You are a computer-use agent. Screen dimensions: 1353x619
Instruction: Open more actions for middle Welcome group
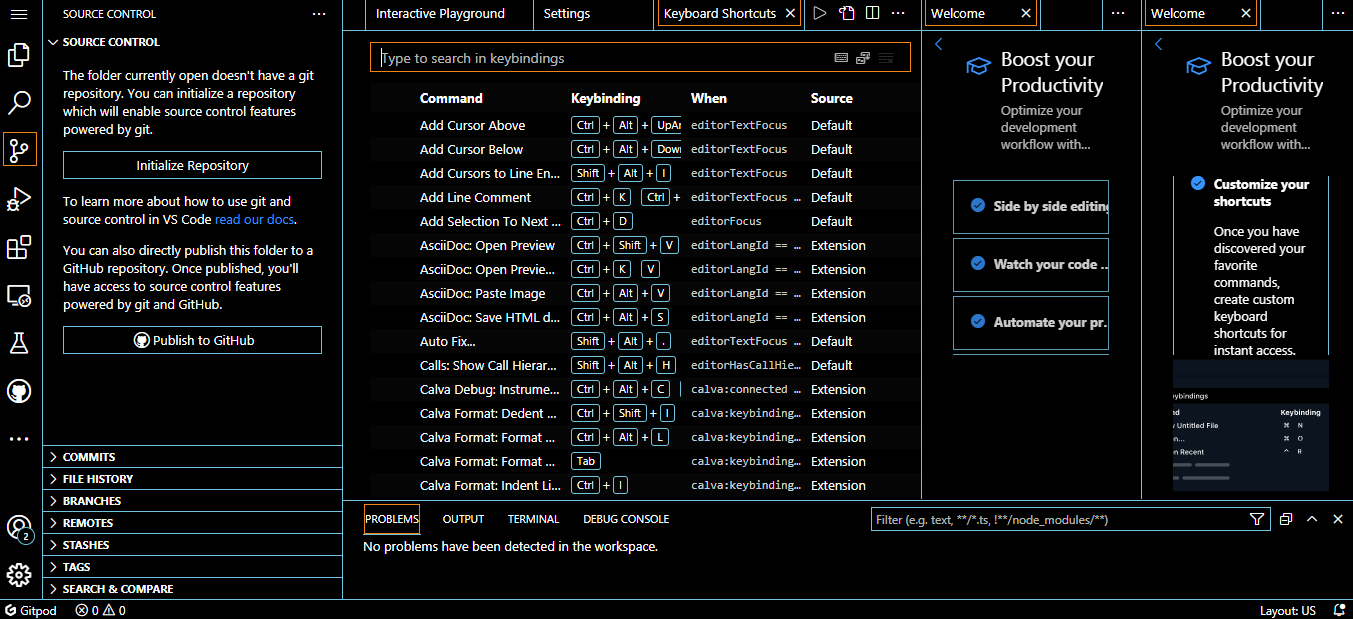pos(1118,14)
